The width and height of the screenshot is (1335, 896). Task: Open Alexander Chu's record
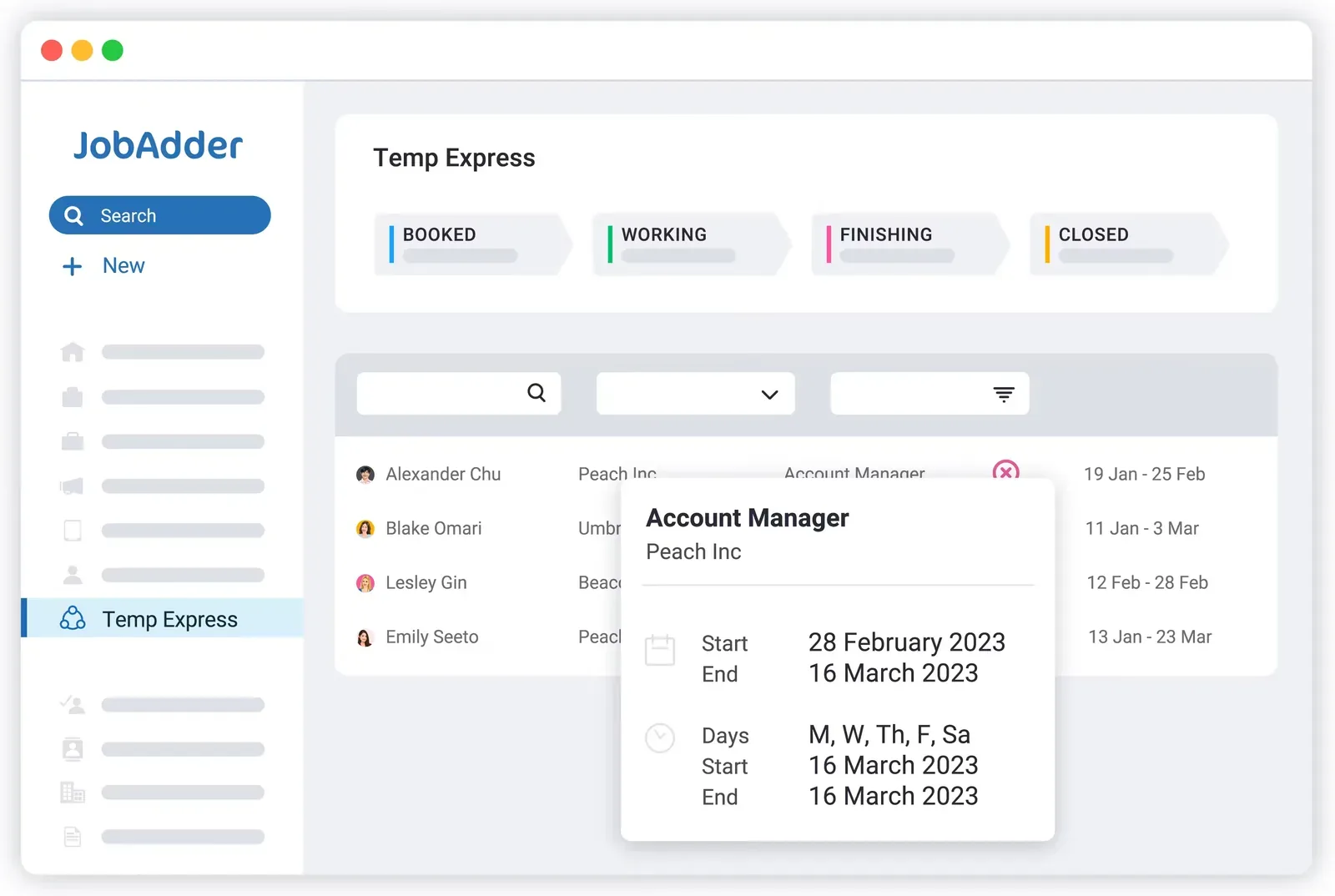click(x=443, y=474)
